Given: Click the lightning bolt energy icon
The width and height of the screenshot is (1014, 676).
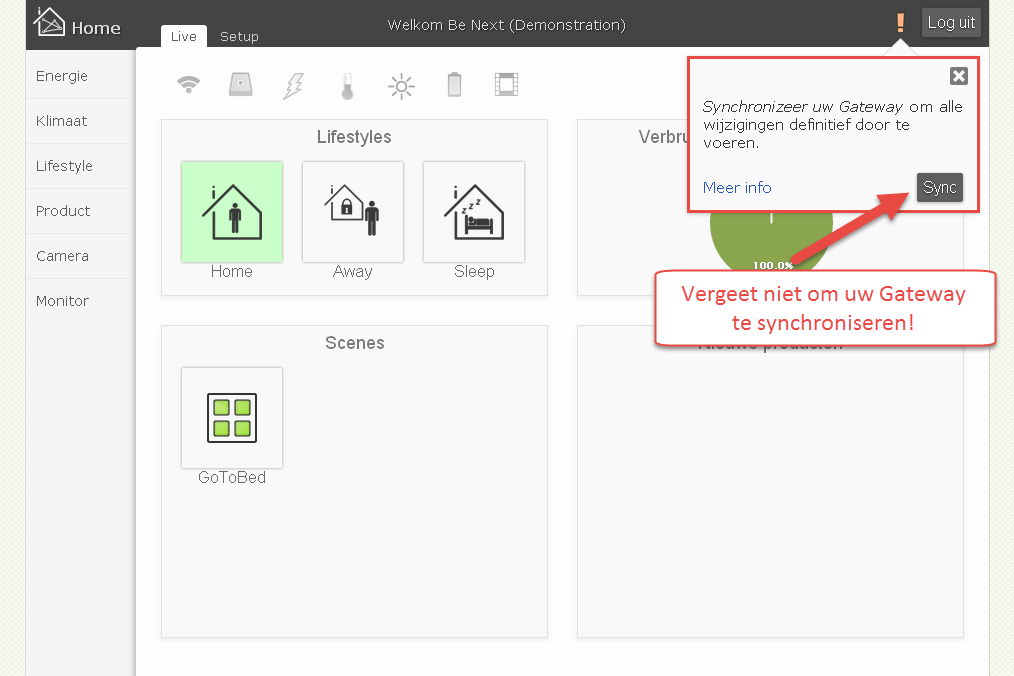Looking at the screenshot, I should click(293, 86).
